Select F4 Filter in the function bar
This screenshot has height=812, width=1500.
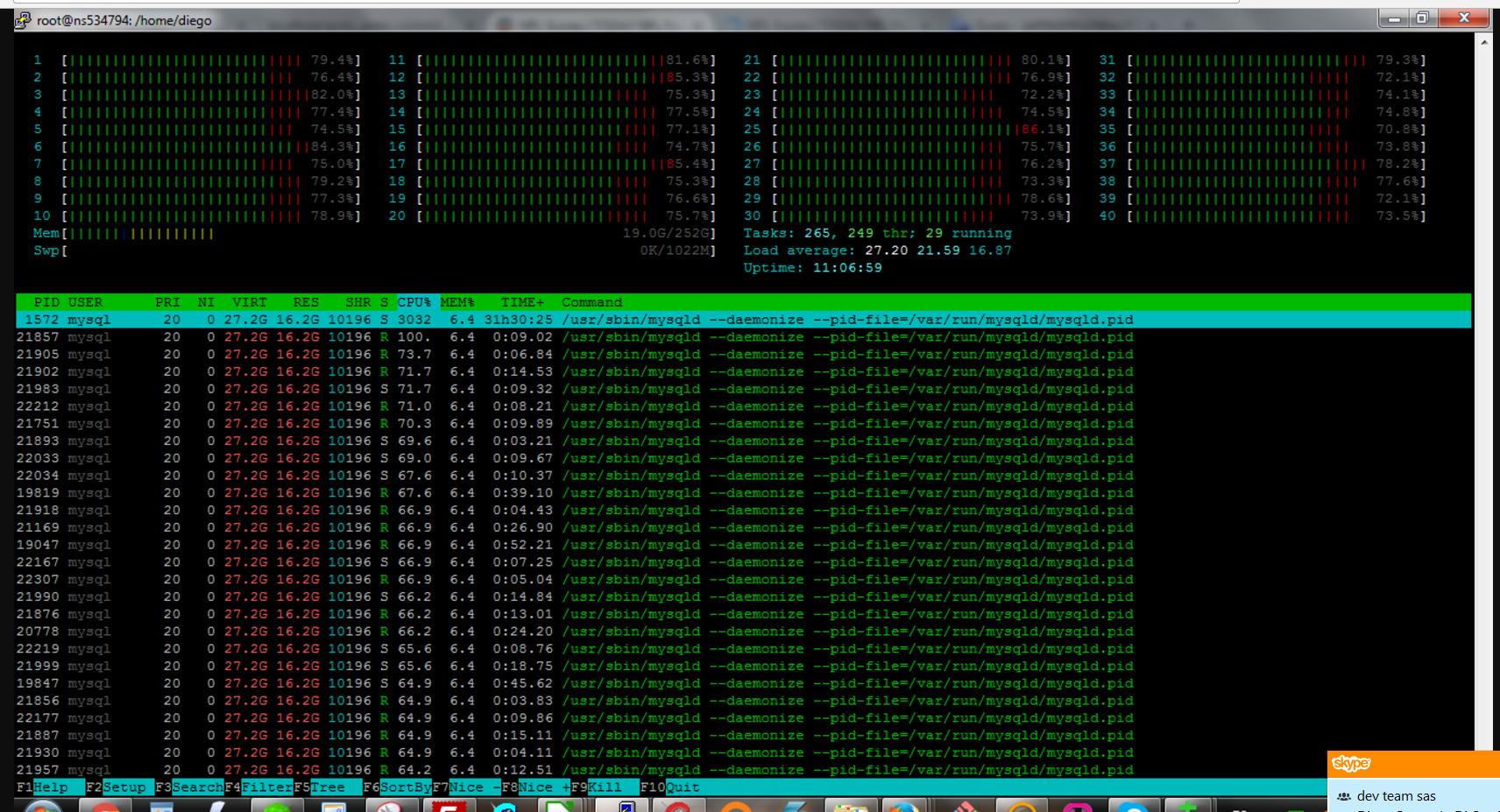258,787
